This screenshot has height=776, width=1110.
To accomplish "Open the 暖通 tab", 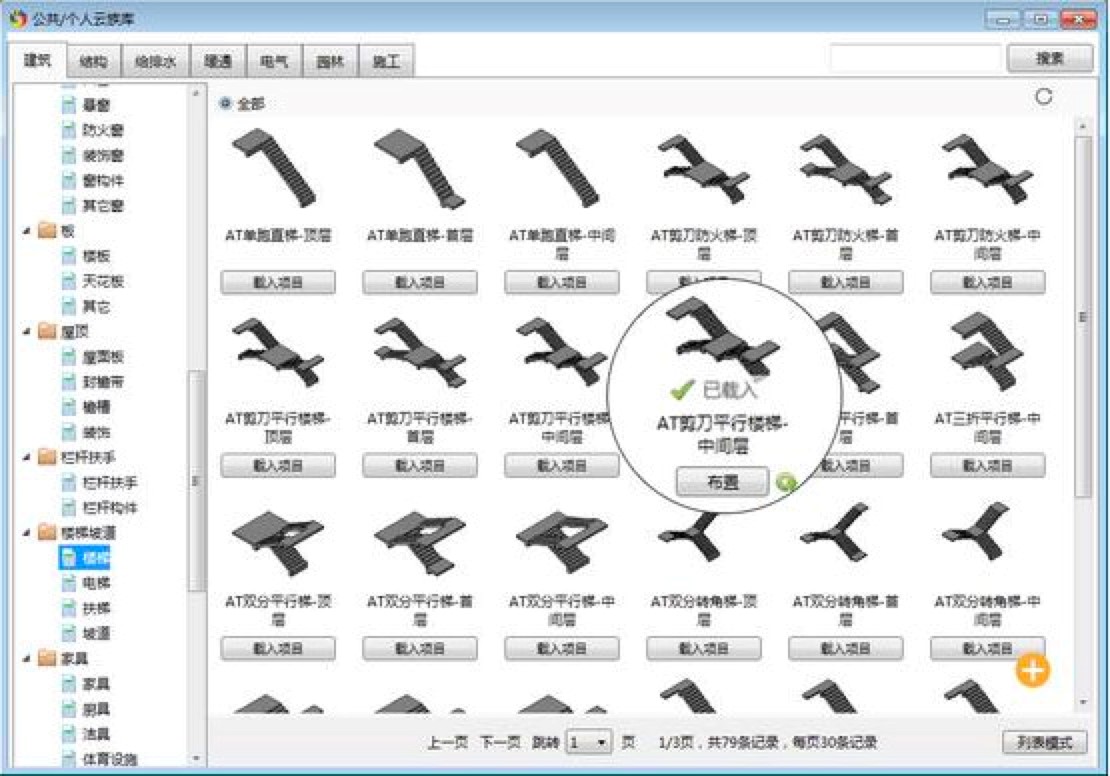I will pyautogui.click(x=217, y=61).
